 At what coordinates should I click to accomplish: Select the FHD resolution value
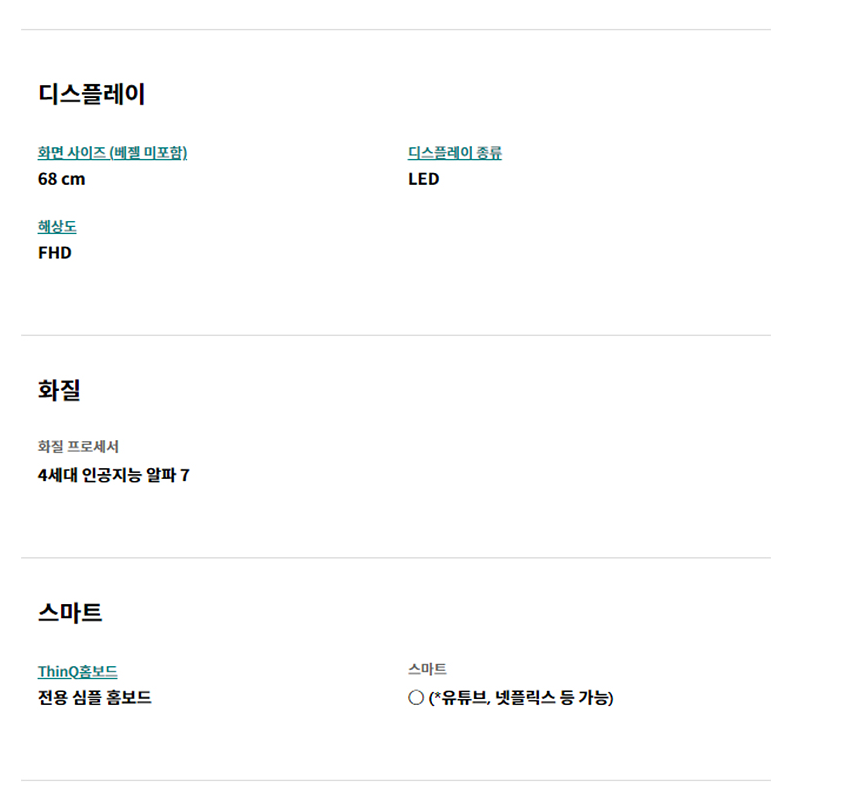tap(55, 253)
